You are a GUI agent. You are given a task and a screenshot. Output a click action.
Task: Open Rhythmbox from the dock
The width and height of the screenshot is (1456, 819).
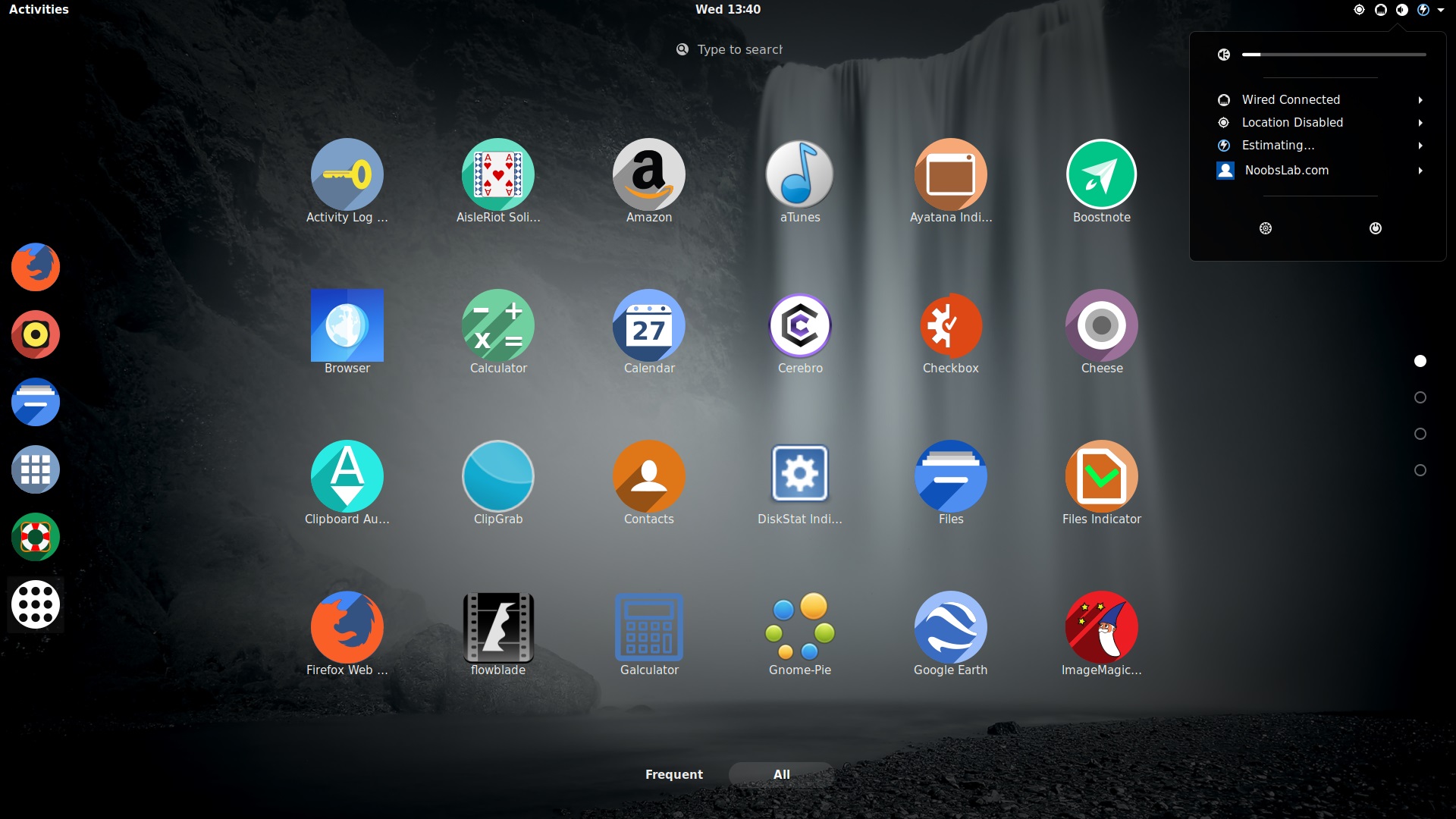point(36,334)
